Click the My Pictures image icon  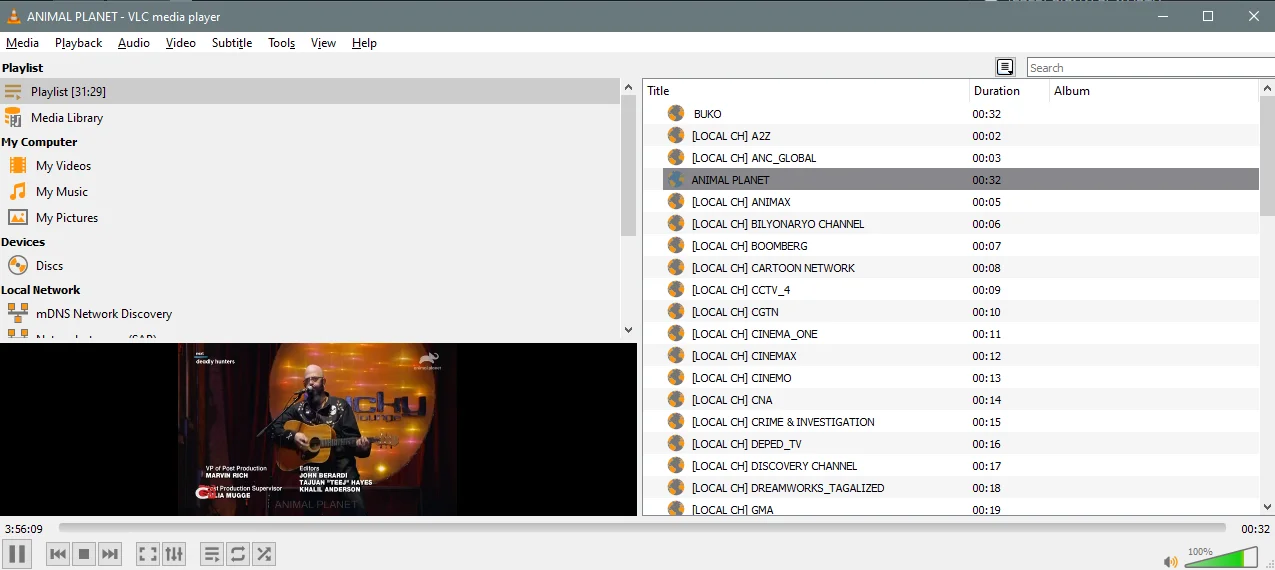click(17, 217)
